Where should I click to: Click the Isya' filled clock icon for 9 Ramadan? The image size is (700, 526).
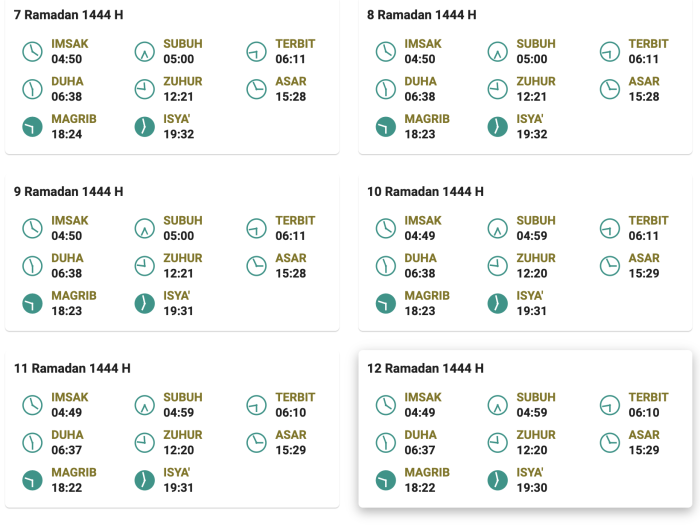click(x=145, y=303)
